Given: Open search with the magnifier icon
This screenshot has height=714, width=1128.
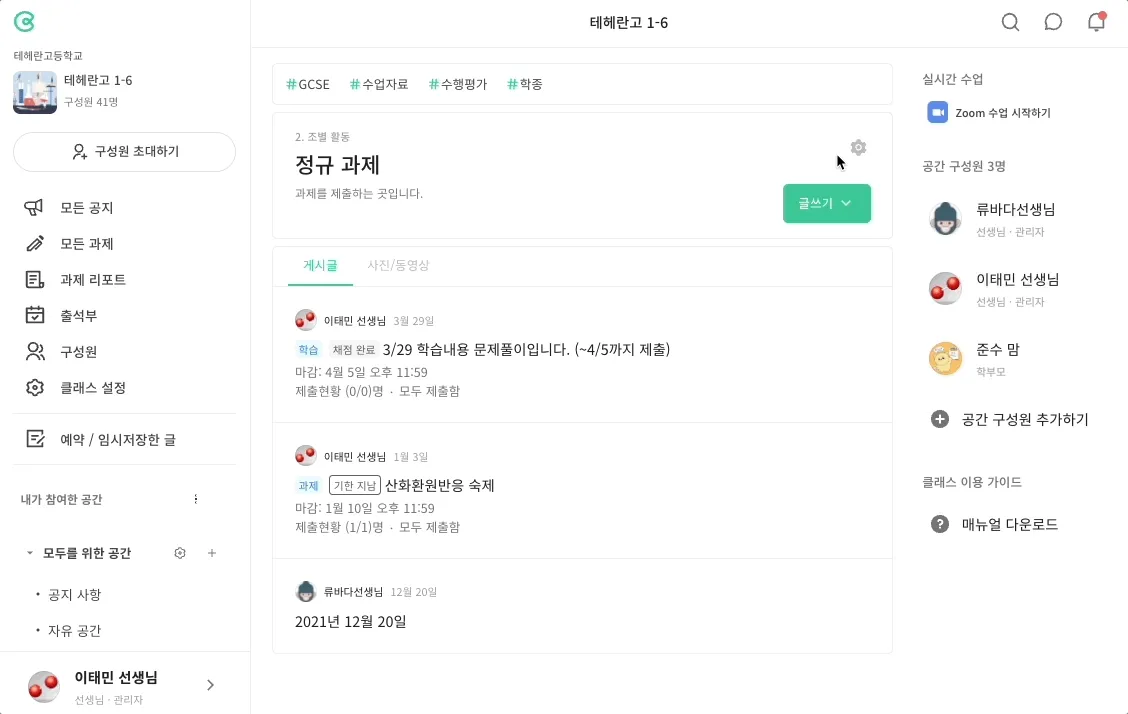Looking at the screenshot, I should pos(1010,22).
